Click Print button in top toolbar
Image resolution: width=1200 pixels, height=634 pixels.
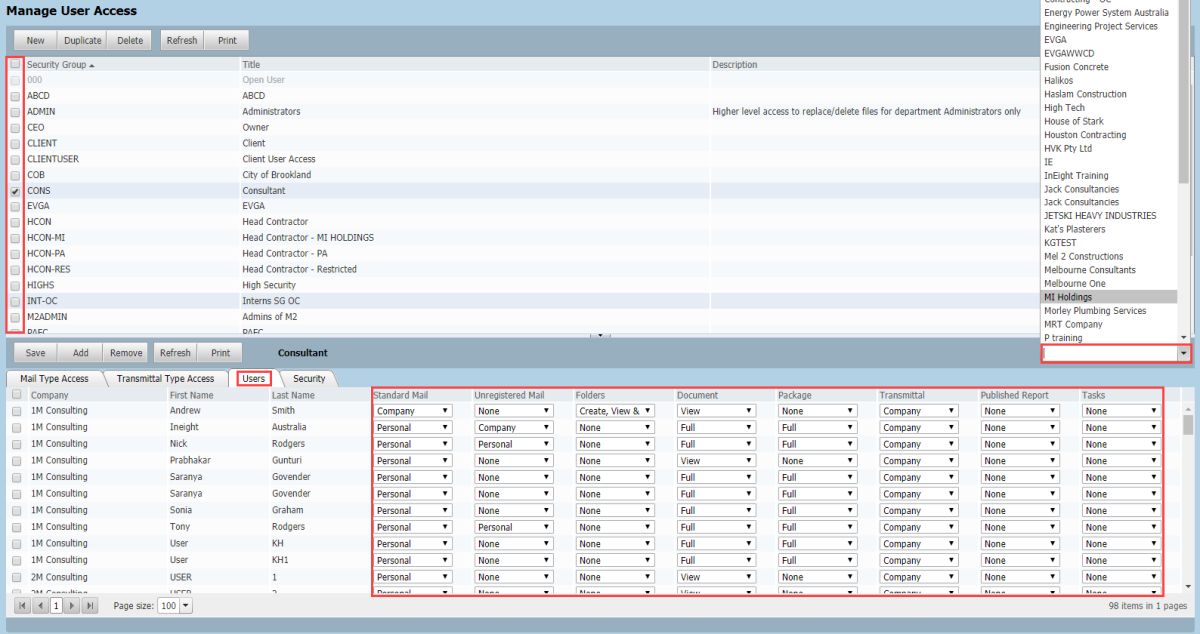(x=227, y=41)
